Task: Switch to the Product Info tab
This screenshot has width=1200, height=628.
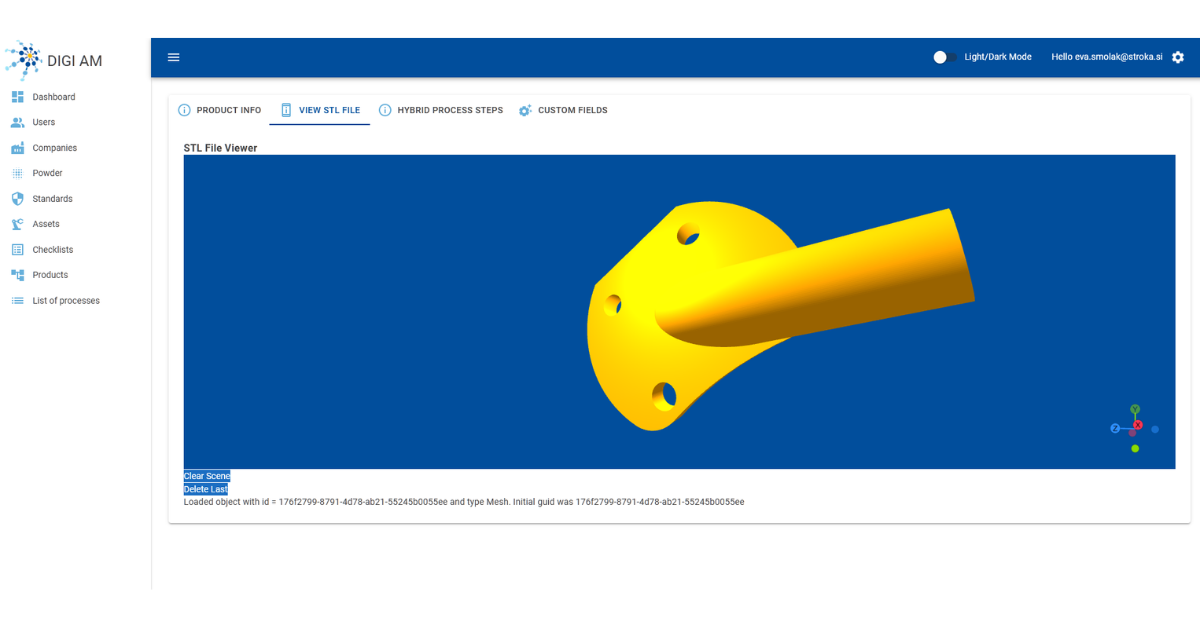Action: [x=220, y=110]
